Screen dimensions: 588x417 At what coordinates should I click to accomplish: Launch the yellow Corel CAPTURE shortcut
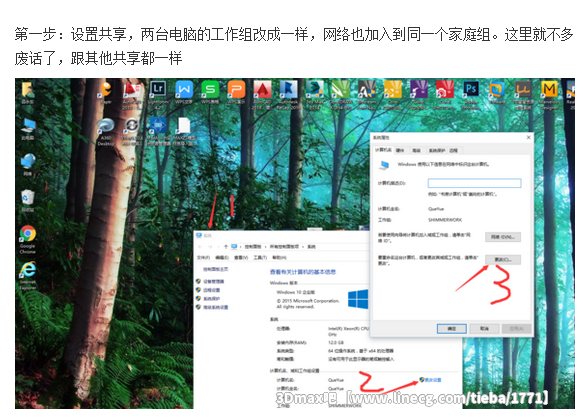tap(393, 94)
